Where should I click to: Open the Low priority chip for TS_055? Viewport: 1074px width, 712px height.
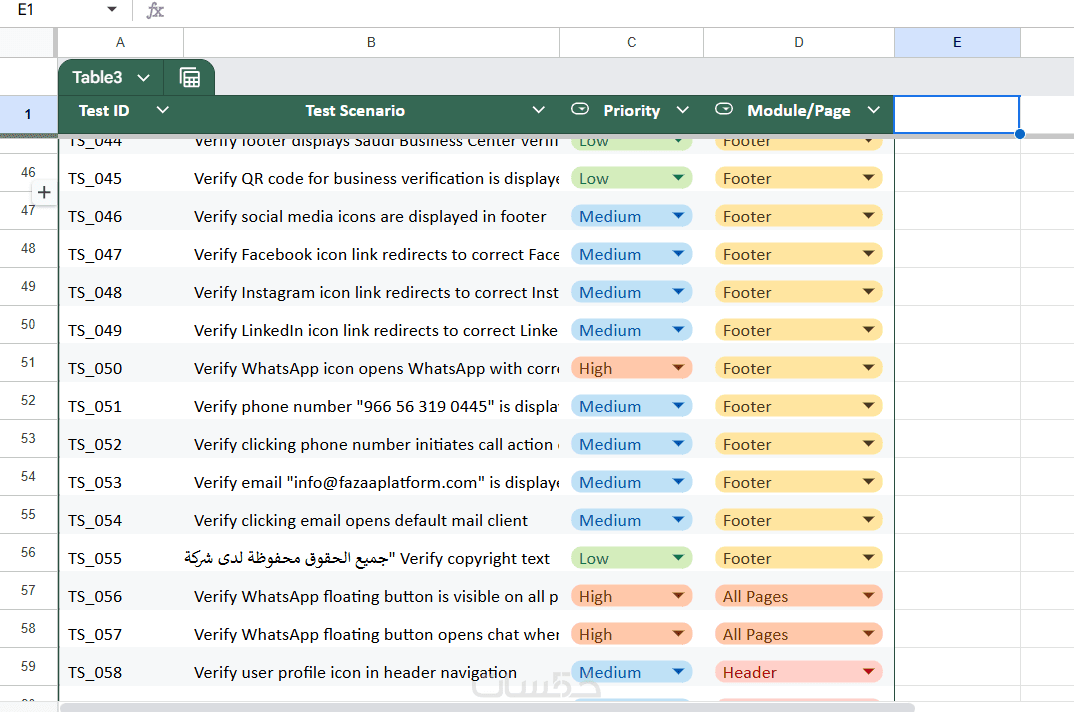click(631, 558)
